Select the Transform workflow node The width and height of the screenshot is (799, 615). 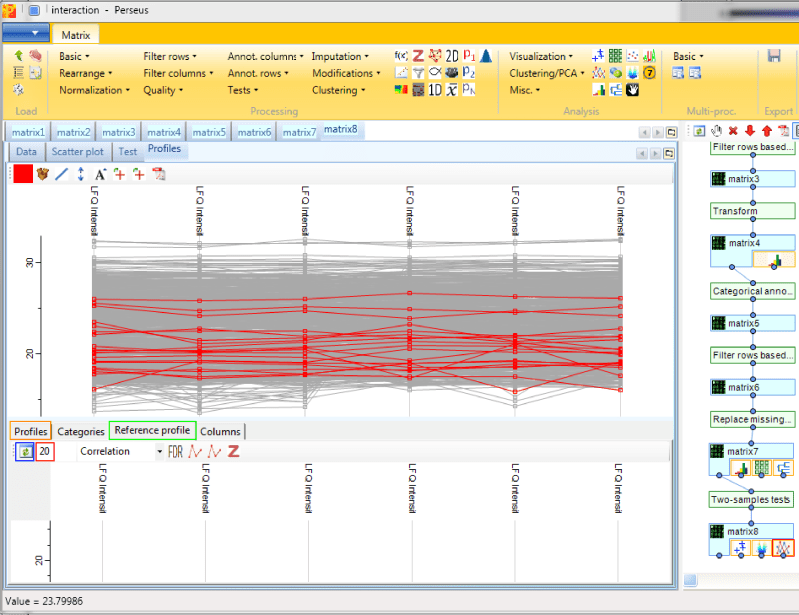point(752,211)
